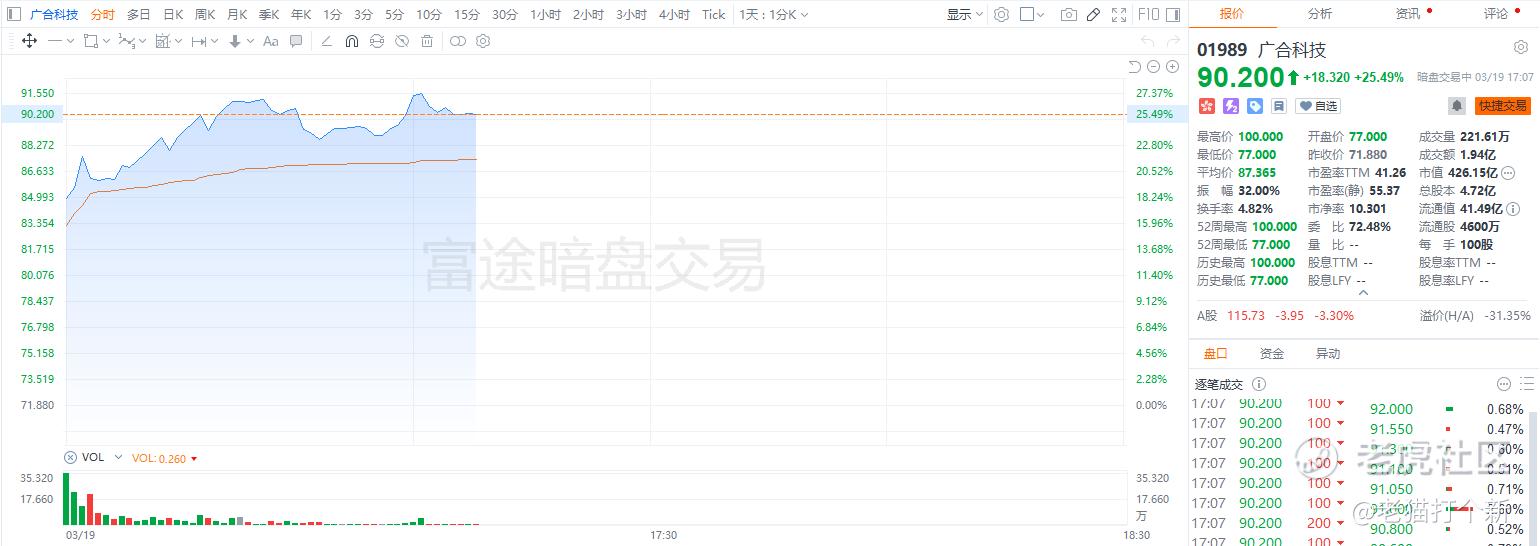Open chart settings gear icon
Viewport: 1540px width, 546px height.
tap(1001, 15)
